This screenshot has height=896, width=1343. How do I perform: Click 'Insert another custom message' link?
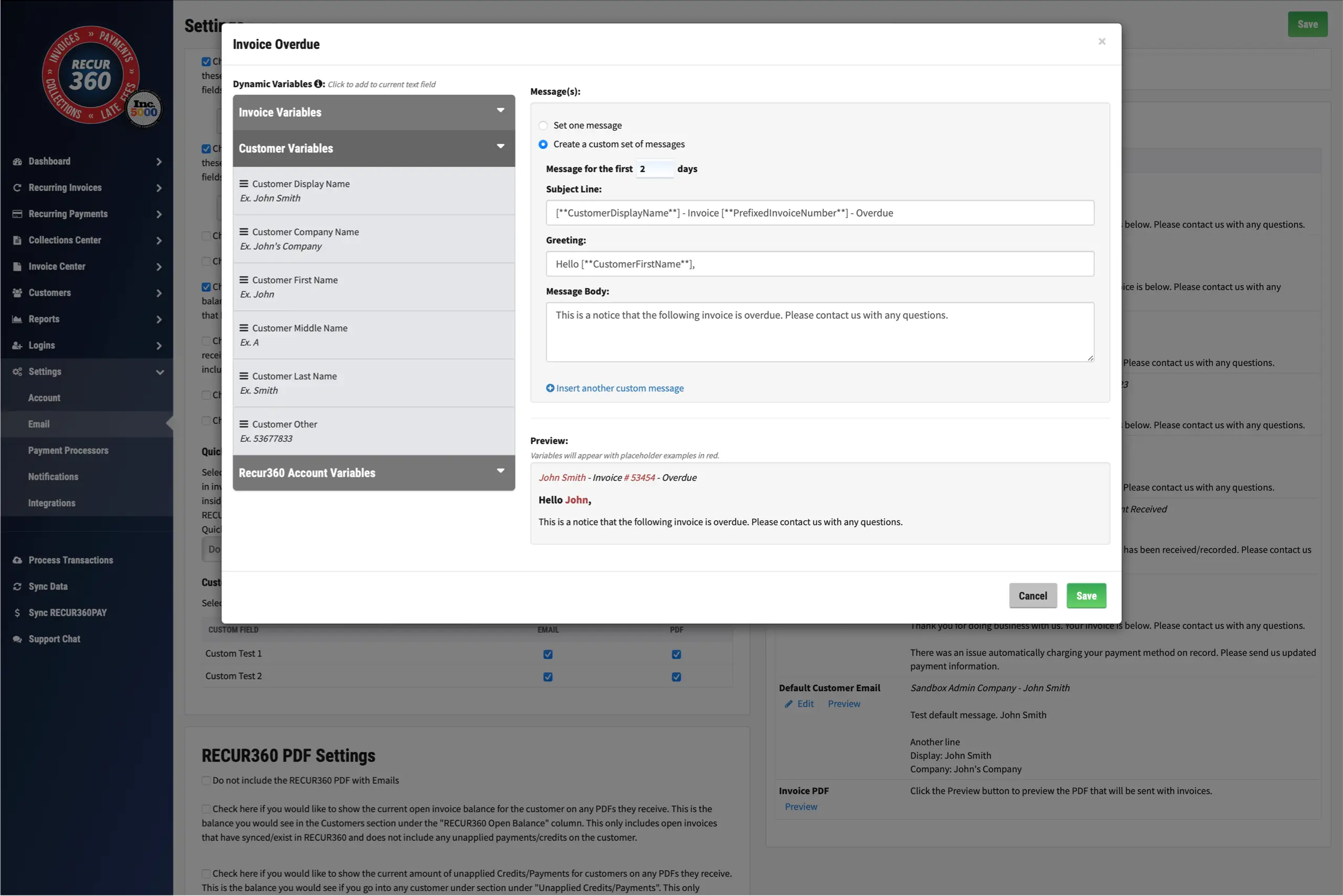click(x=620, y=388)
